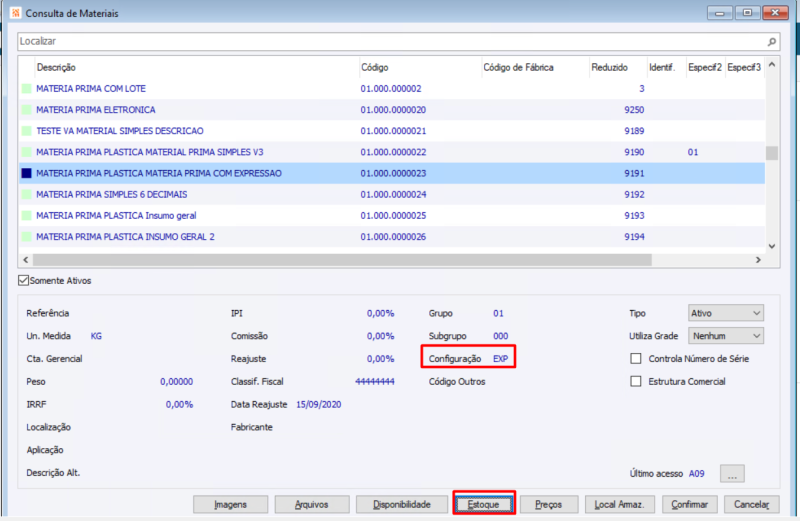Click the Estoque button
Image resolution: width=800 pixels, height=521 pixels.
pyautogui.click(x=484, y=504)
